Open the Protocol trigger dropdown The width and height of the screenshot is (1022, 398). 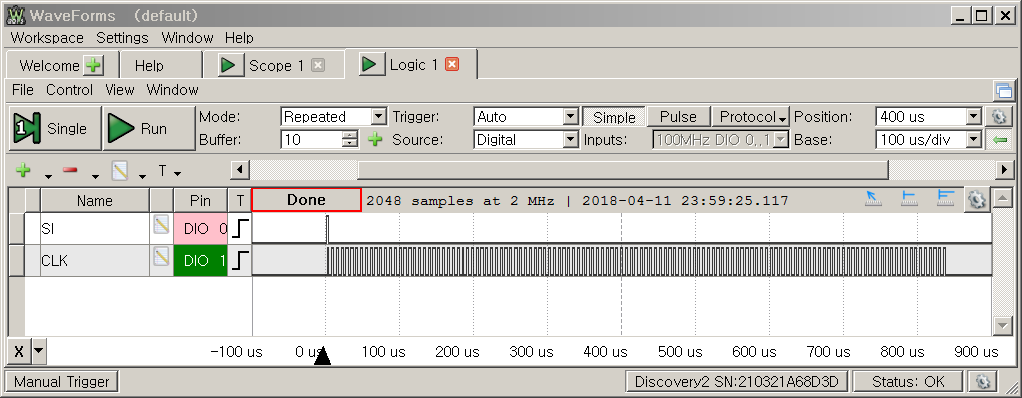coord(752,117)
